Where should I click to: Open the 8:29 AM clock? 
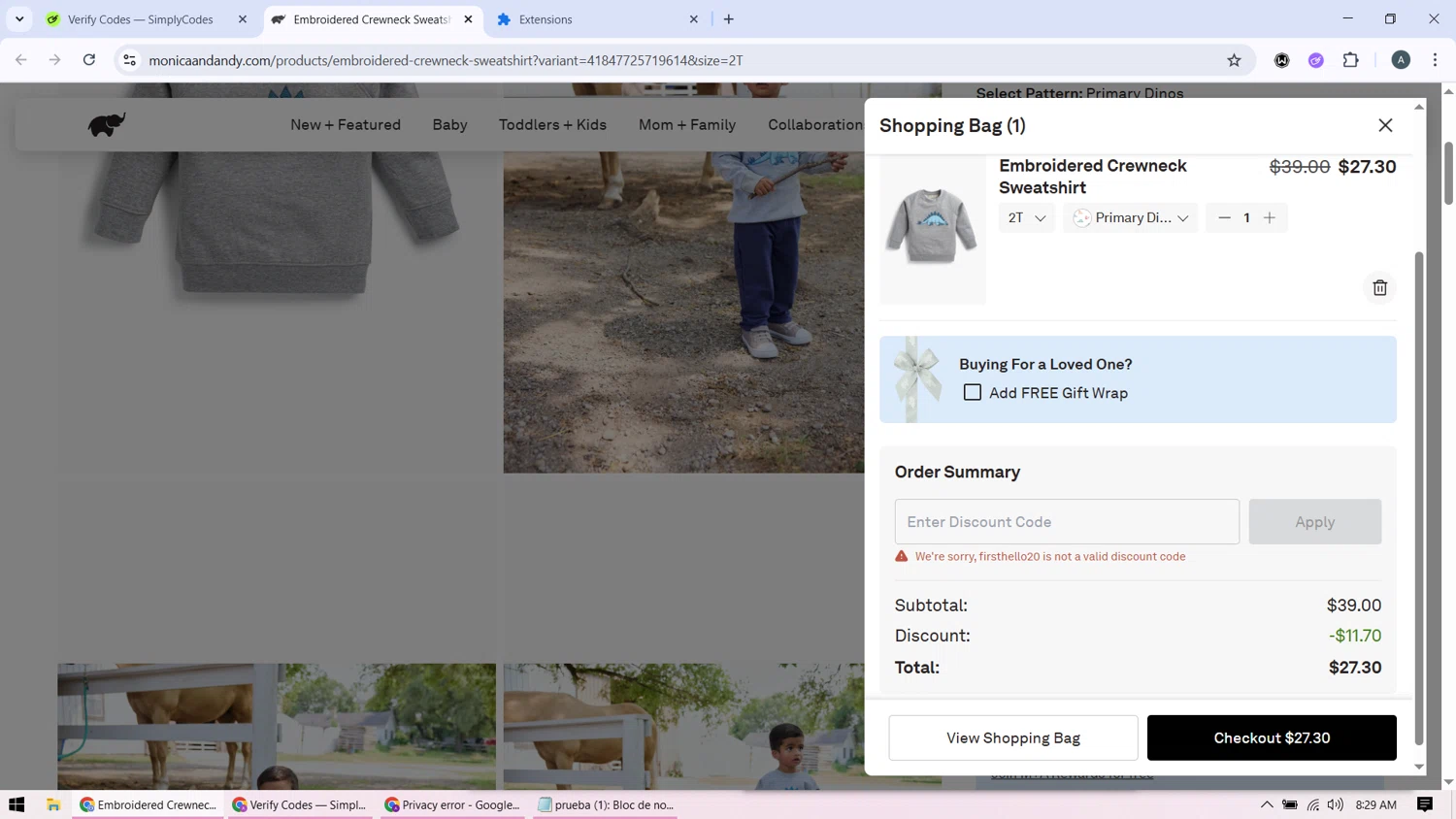[x=1375, y=804]
